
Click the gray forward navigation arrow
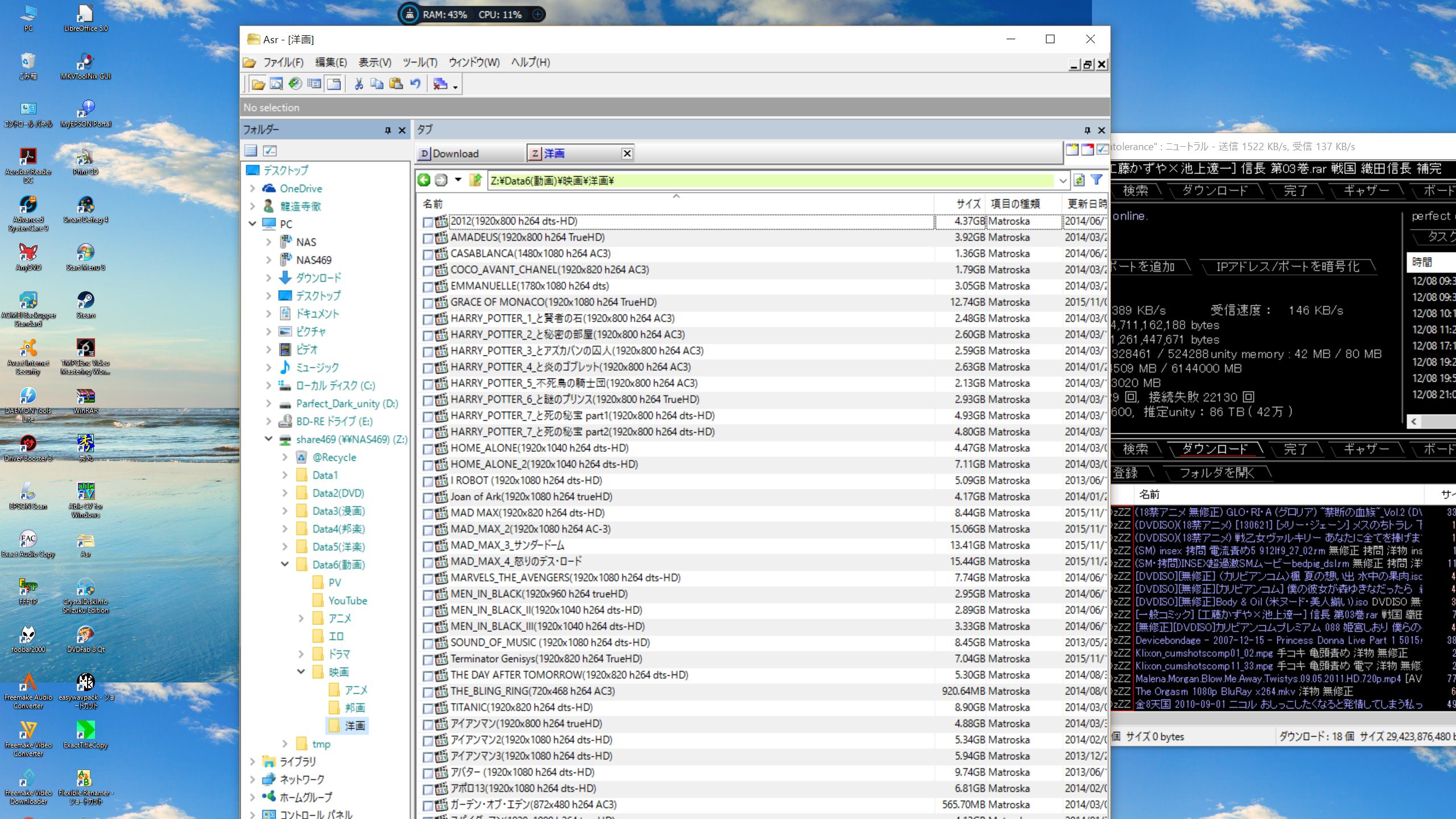[x=441, y=180]
